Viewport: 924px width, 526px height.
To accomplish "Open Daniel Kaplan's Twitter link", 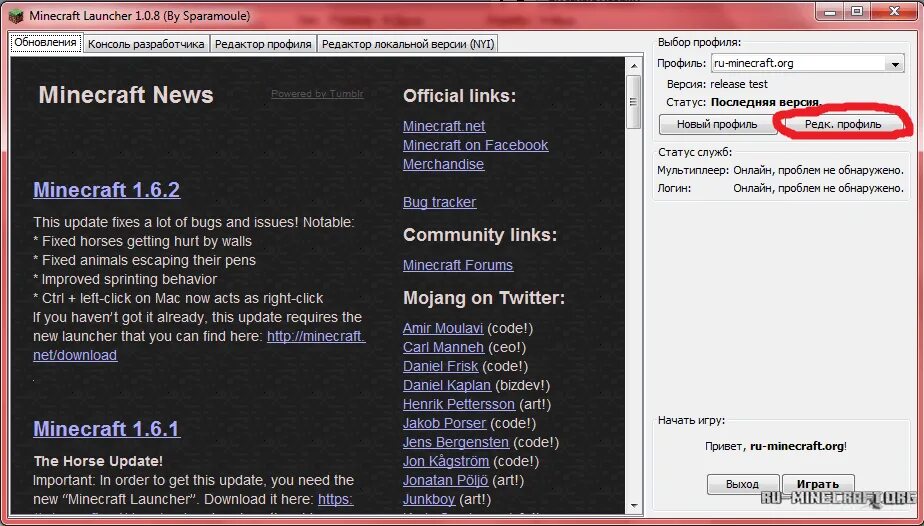I will (x=447, y=385).
